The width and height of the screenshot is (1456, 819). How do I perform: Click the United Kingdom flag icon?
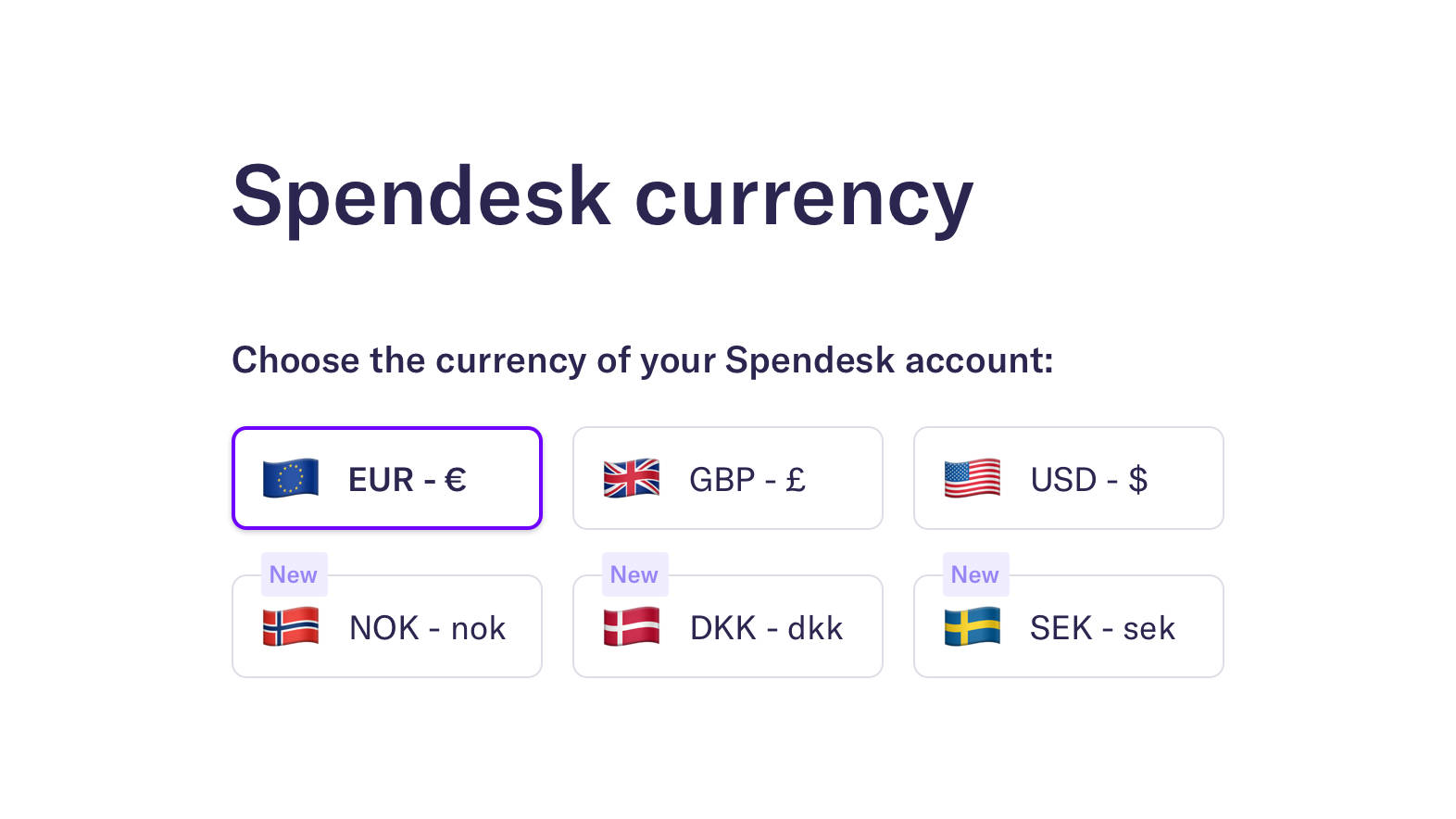[632, 478]
